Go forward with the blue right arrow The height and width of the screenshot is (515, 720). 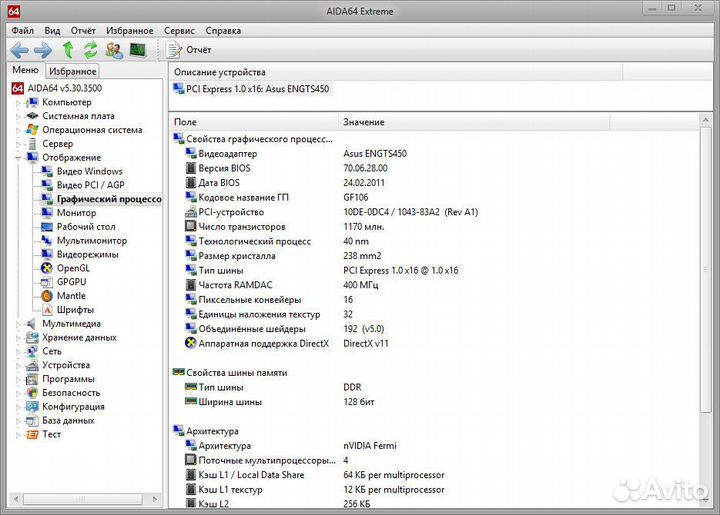coord(43,50)
